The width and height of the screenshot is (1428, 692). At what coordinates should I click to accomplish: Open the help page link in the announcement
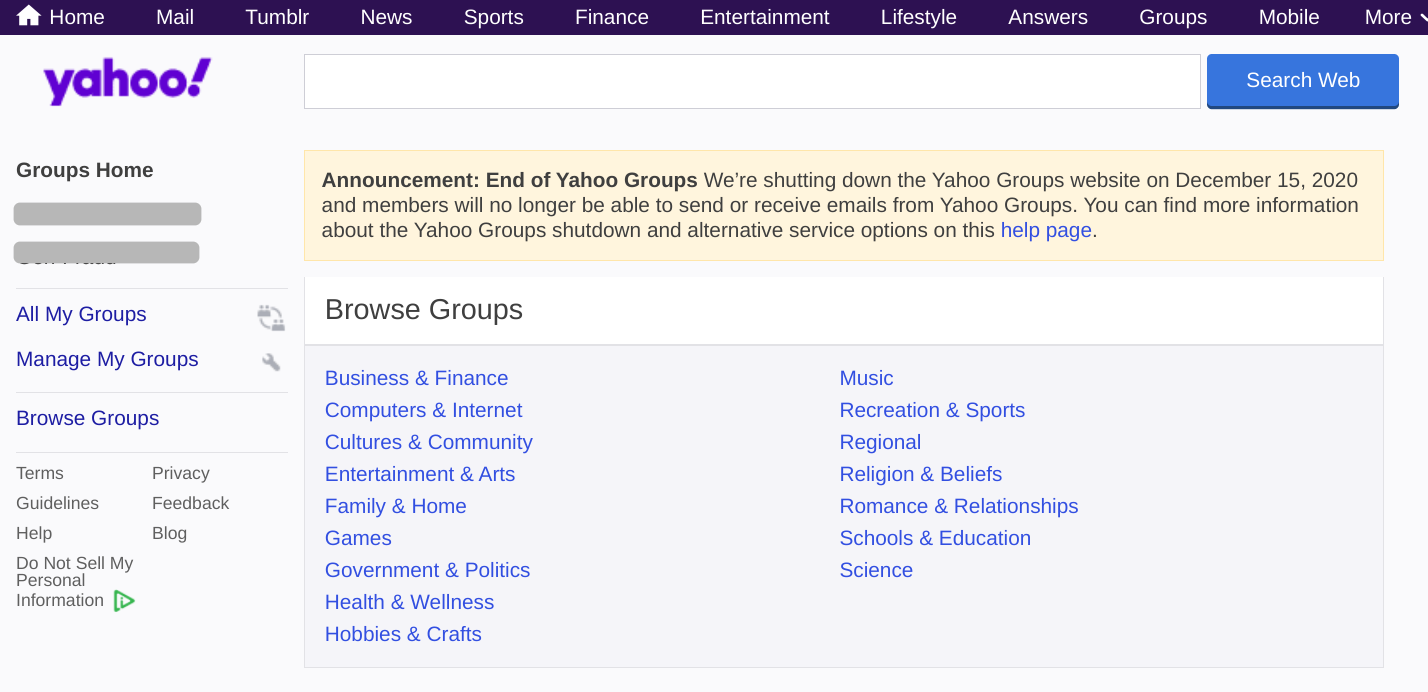(x=1045, y=230)
